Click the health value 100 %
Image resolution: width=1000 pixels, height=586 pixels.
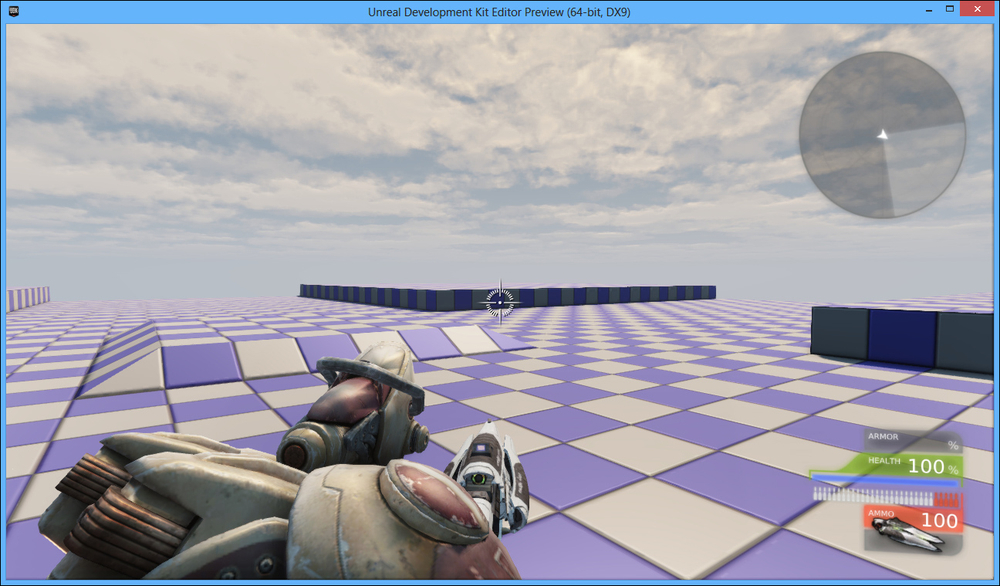point(933,467)
